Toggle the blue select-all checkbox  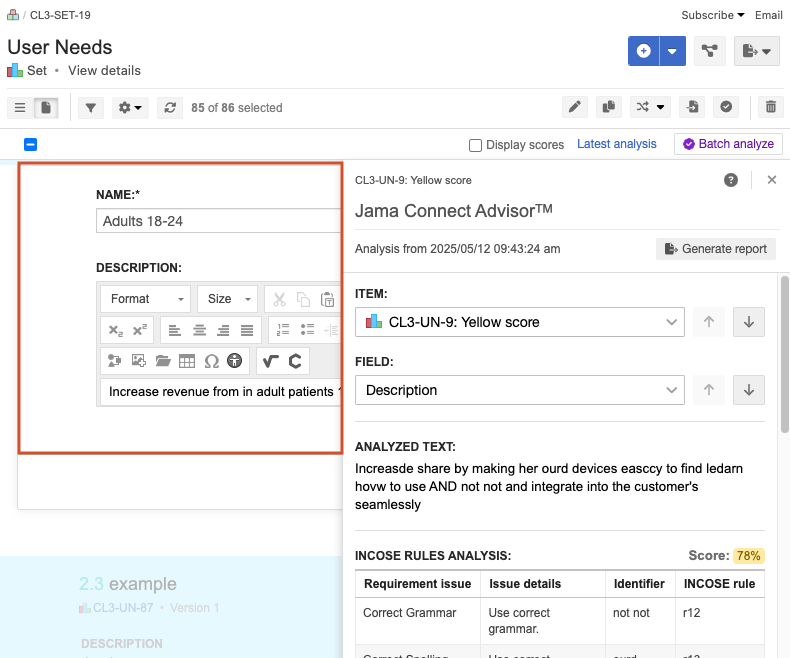tap(30, 145)
